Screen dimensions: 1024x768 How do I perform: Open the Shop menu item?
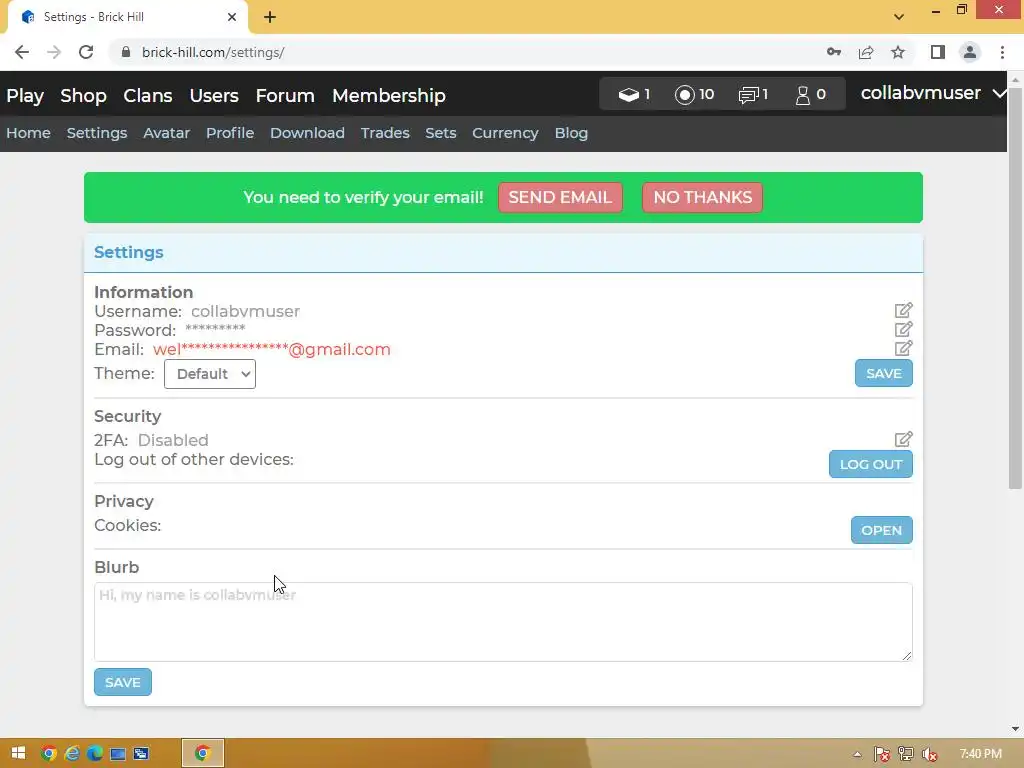(83, 95)
